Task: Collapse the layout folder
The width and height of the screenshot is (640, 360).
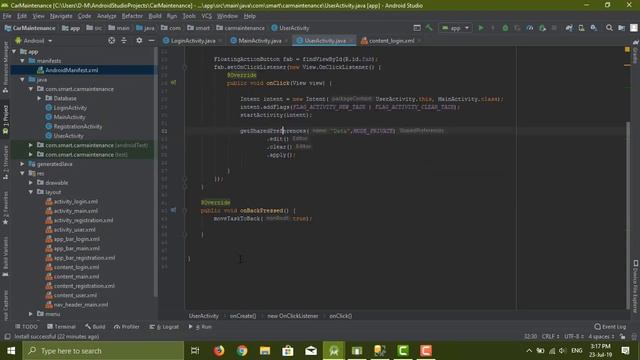Action: 31,192
